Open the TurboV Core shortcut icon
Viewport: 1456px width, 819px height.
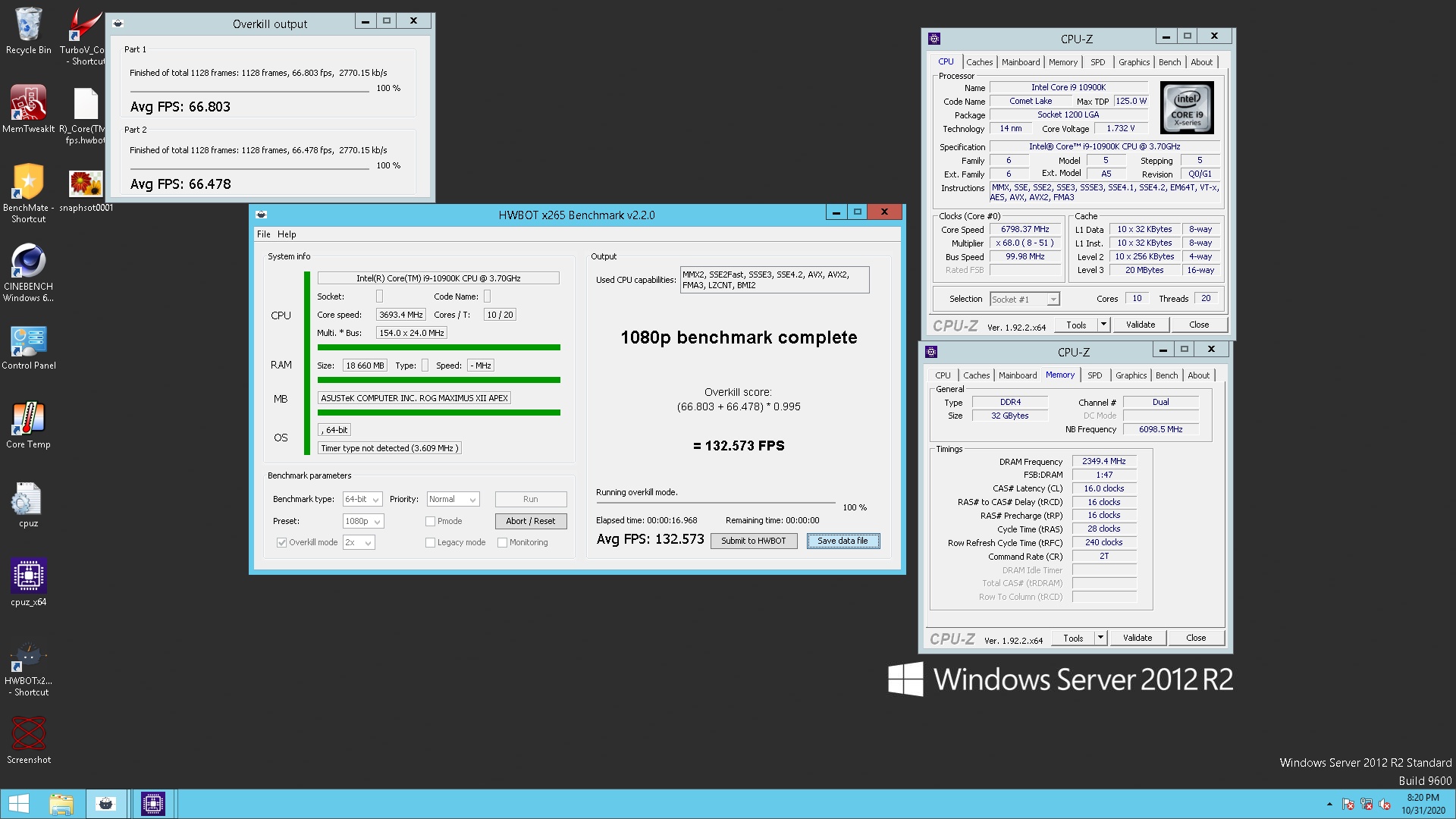(x=83, y=36)
